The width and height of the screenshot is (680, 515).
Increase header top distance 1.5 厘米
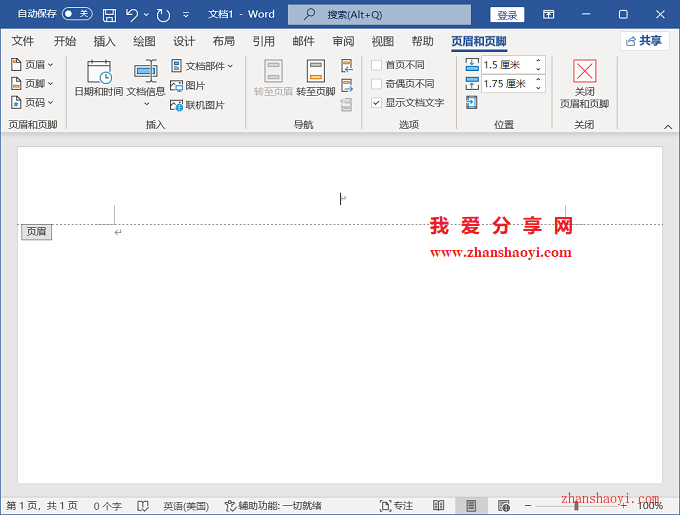(538, 61)
